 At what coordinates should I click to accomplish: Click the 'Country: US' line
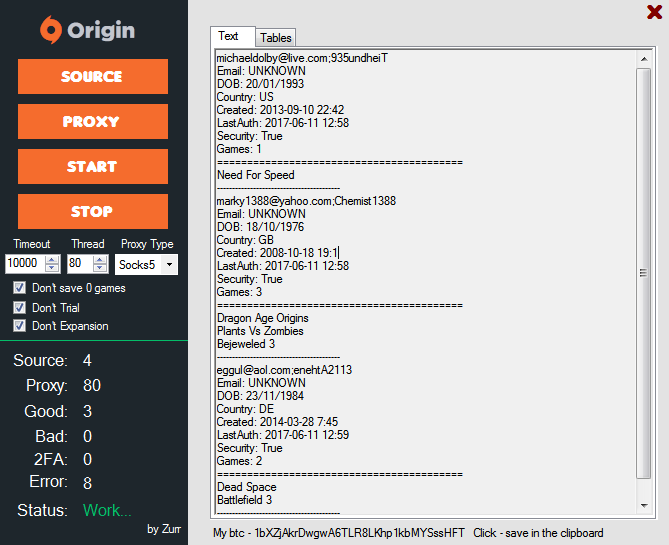click(245, 97)
